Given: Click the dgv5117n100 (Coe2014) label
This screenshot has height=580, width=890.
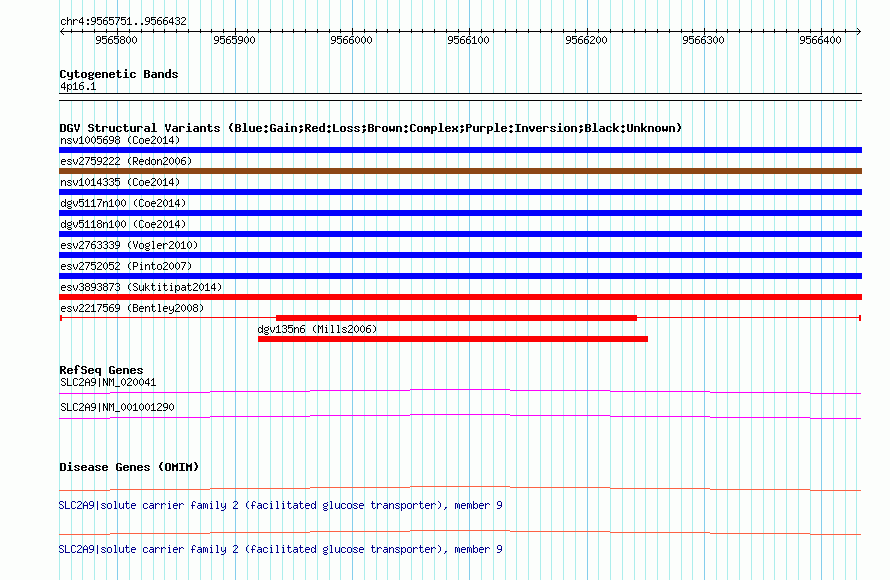Looking at the screenshot, I should [x=123, y=203].
